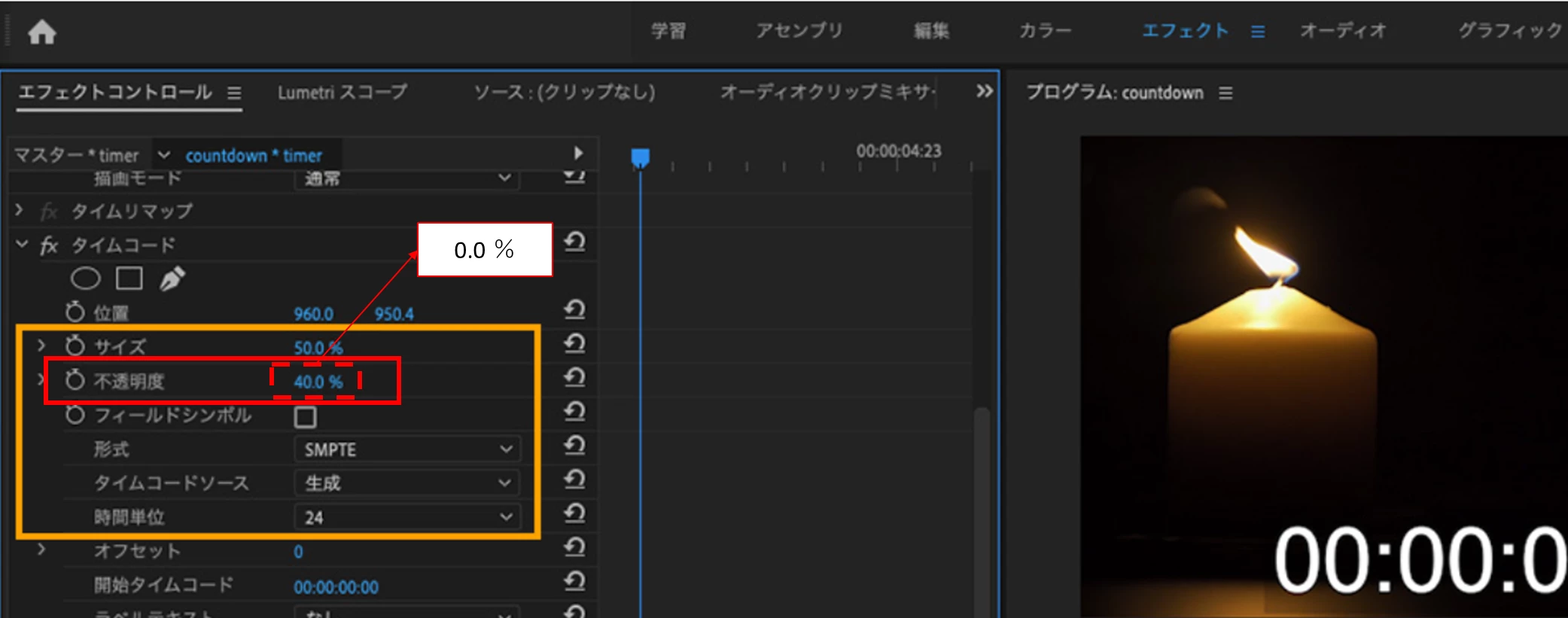The height and width of the screenshot is (618, 1568).
Task: Toggle animation stopwatch for 不透明度
Action: pos(75,380)
